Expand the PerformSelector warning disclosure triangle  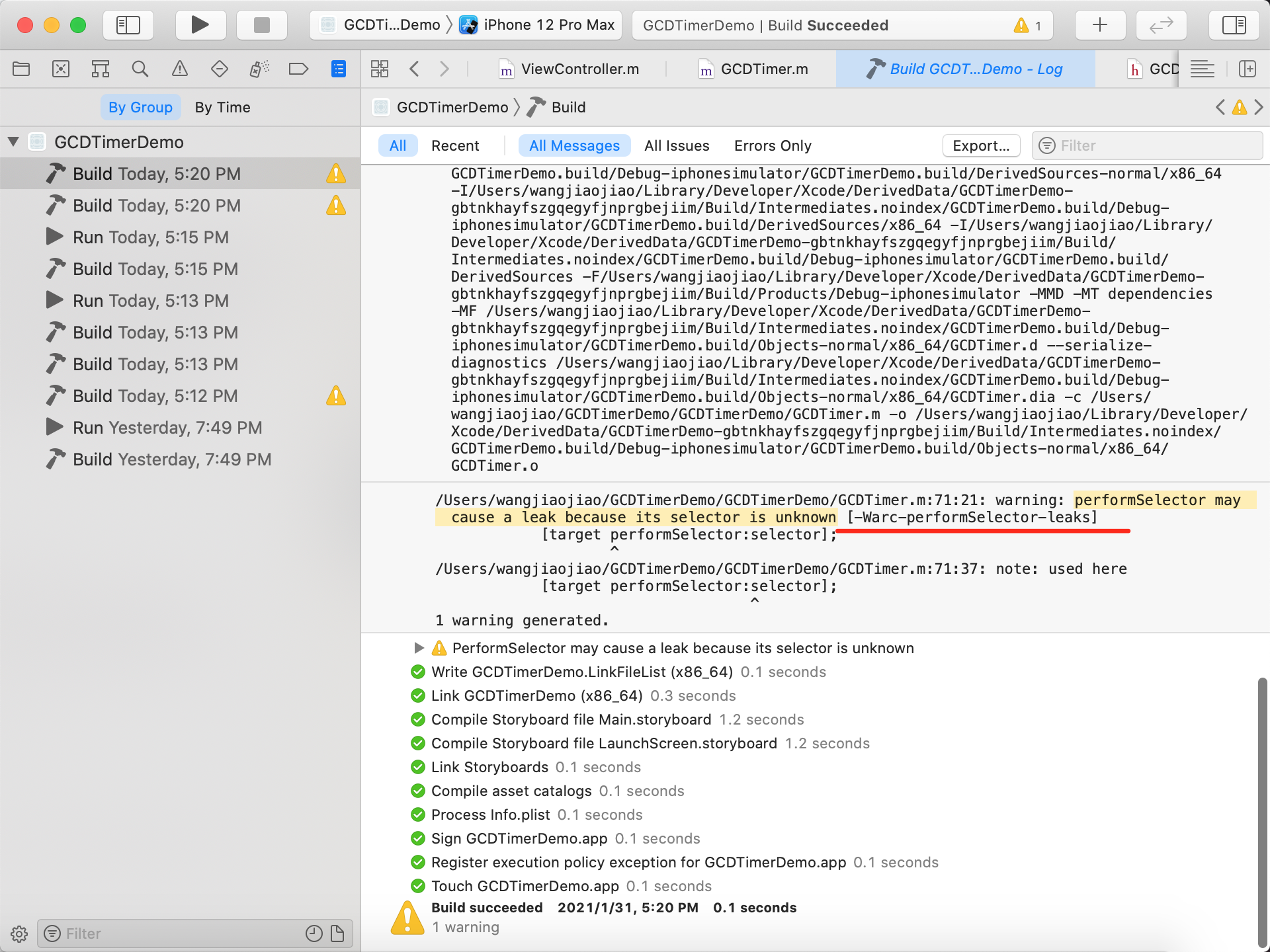coord(418,648)
